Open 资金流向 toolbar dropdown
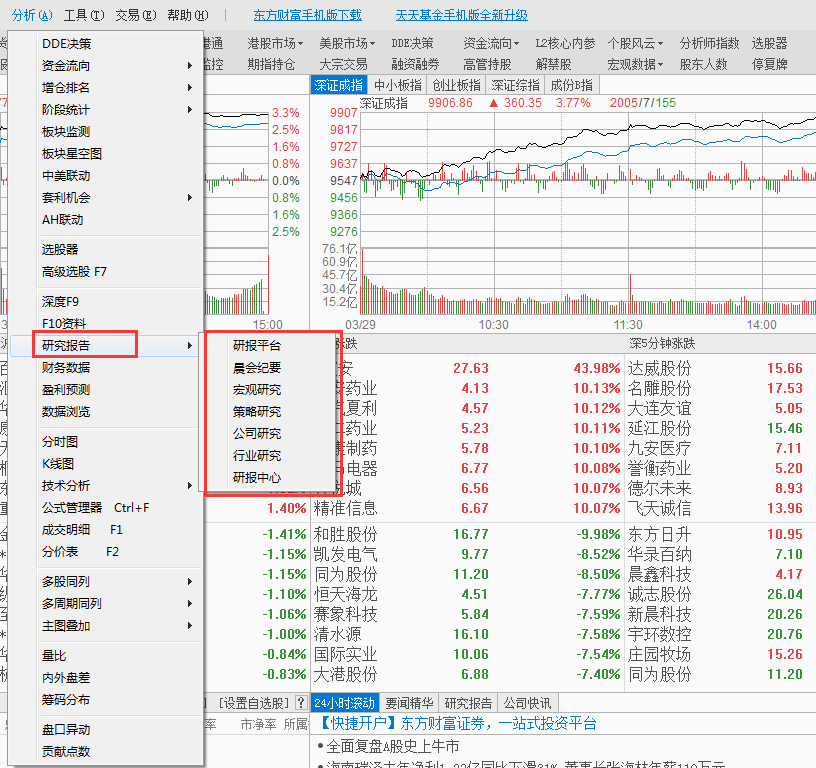Viewport: 816px width, 768px height. tap(491, 43)
